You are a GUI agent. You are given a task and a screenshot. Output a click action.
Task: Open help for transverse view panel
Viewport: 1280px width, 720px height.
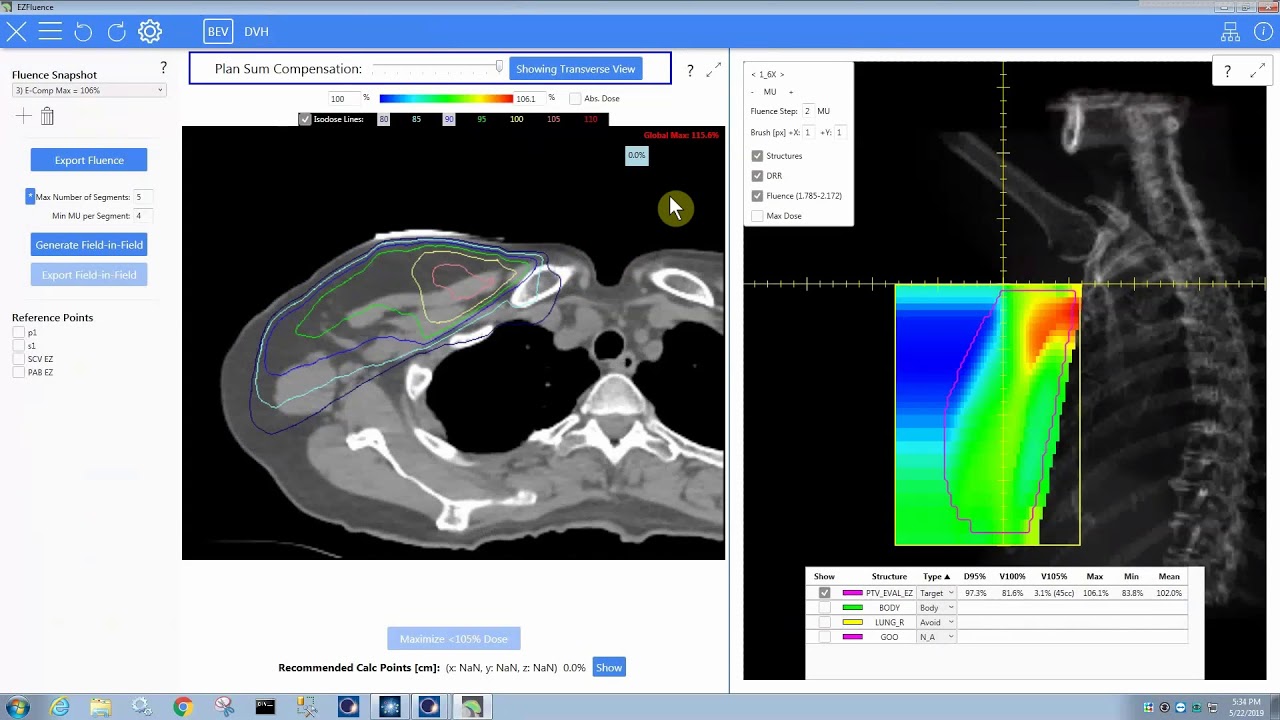pyautogui.click(x=690, y=71)
